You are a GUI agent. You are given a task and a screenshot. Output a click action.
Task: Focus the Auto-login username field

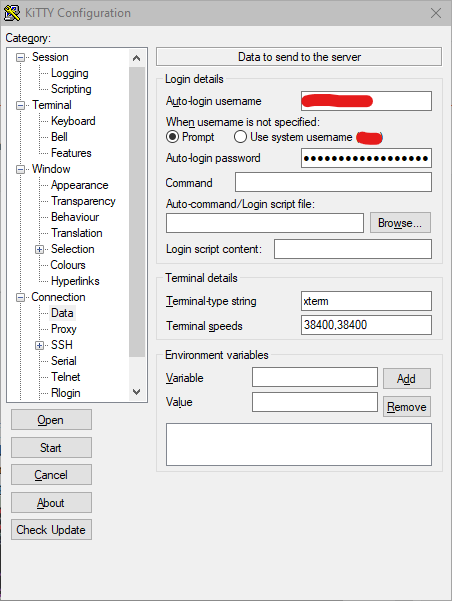(x=366, y=101)
